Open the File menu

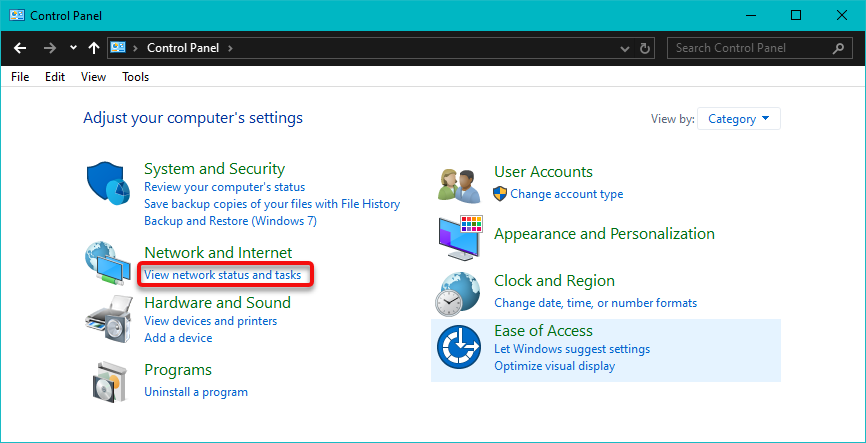pos(20,77)
